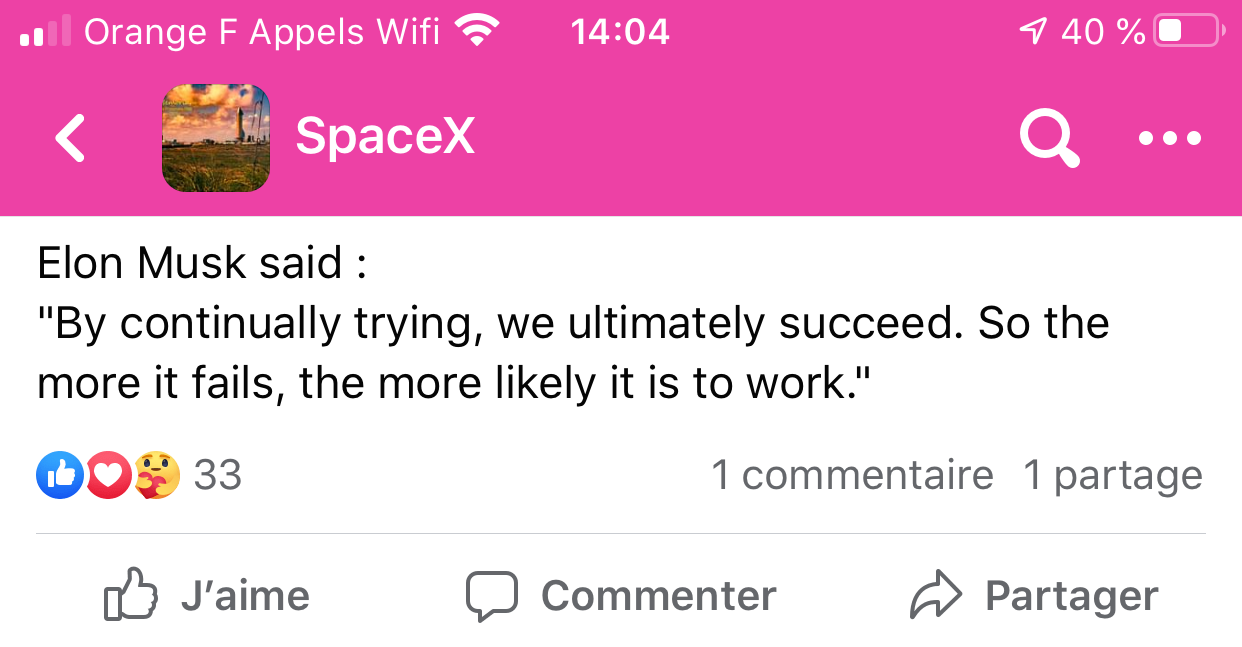1242x647 pixels.
Task: Tap the blue thumbs-up reaction icon
Action: tap(60, 475)
